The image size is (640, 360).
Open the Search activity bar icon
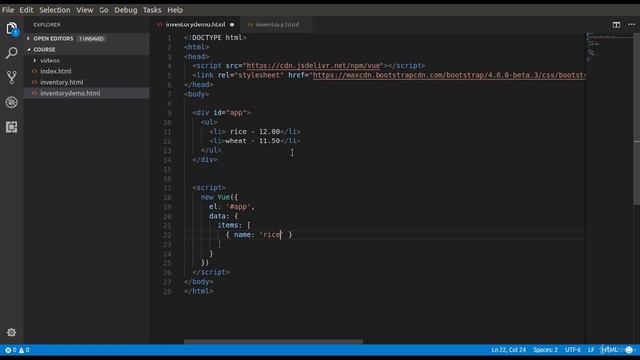[x=11, y=53]
